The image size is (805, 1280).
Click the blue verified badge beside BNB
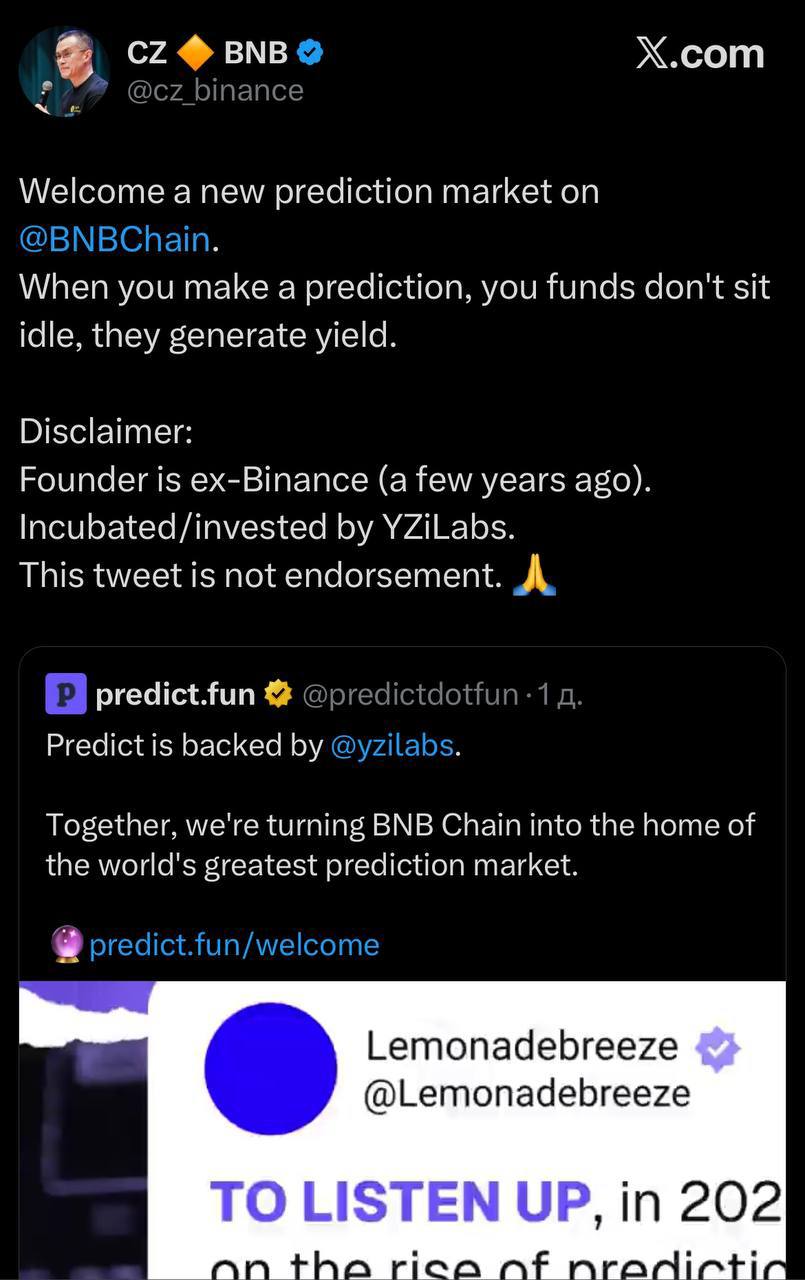[311, 52]
